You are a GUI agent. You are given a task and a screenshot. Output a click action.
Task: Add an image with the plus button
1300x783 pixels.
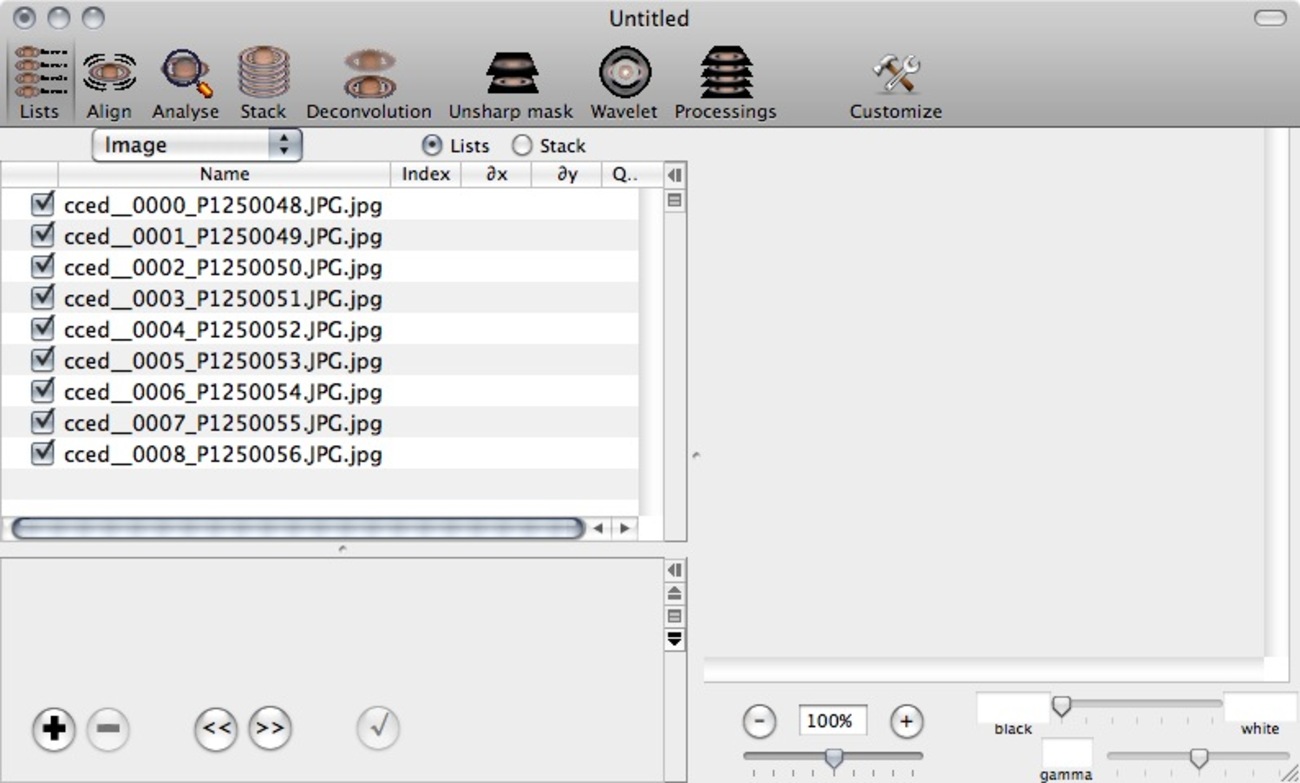[x=54, y=729]
